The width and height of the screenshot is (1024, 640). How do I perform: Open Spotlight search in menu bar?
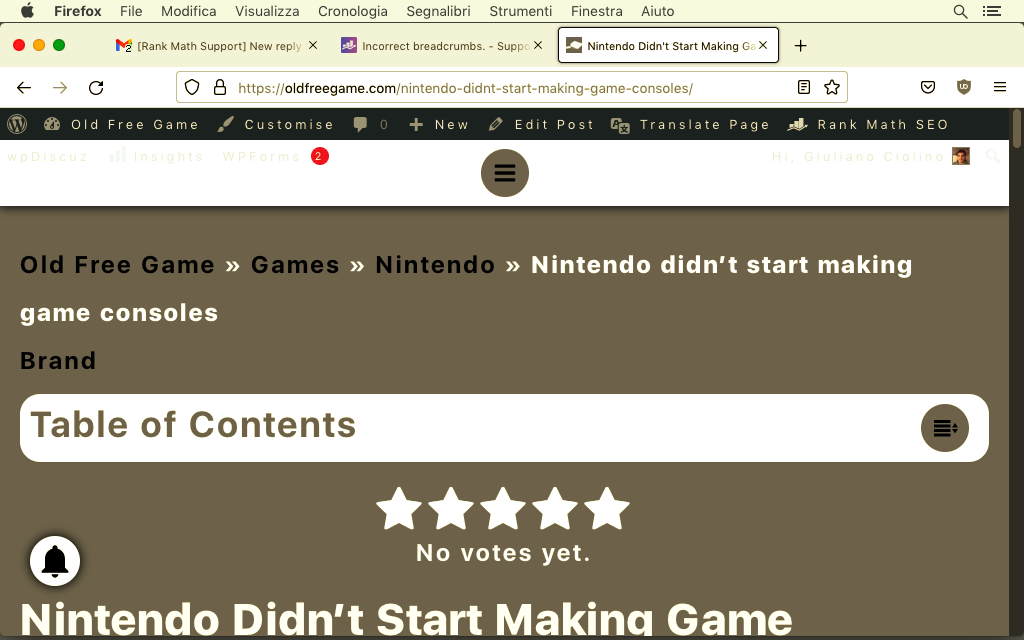tap(960, 11)
